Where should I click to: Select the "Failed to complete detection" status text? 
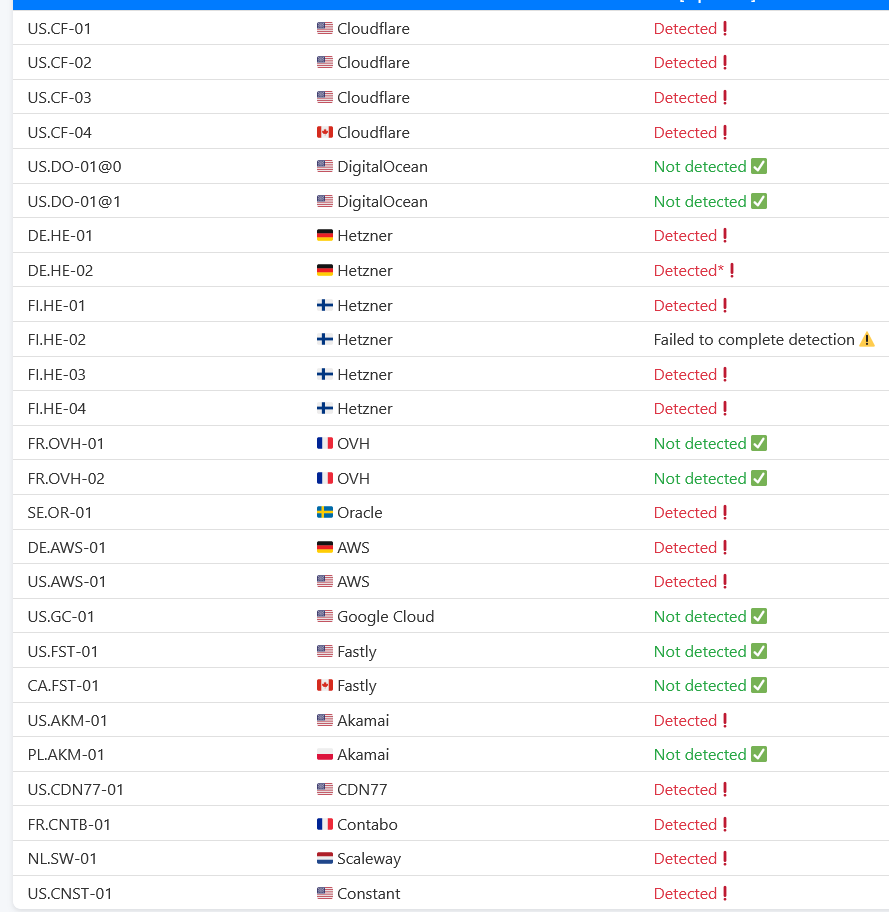click(x=754, y=340)
